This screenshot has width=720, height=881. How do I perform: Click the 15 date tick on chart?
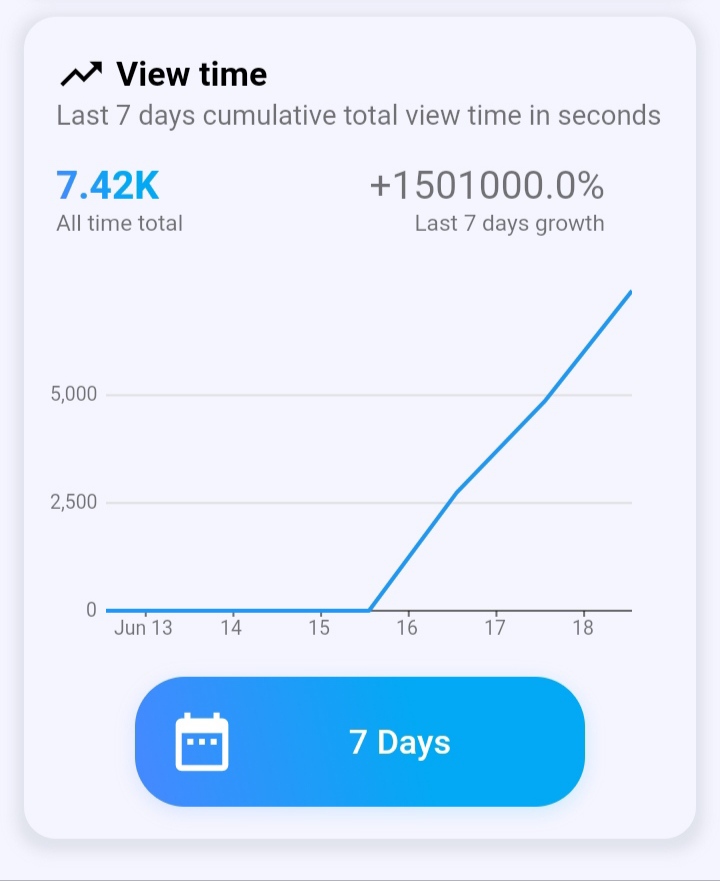tap(319, 628)
